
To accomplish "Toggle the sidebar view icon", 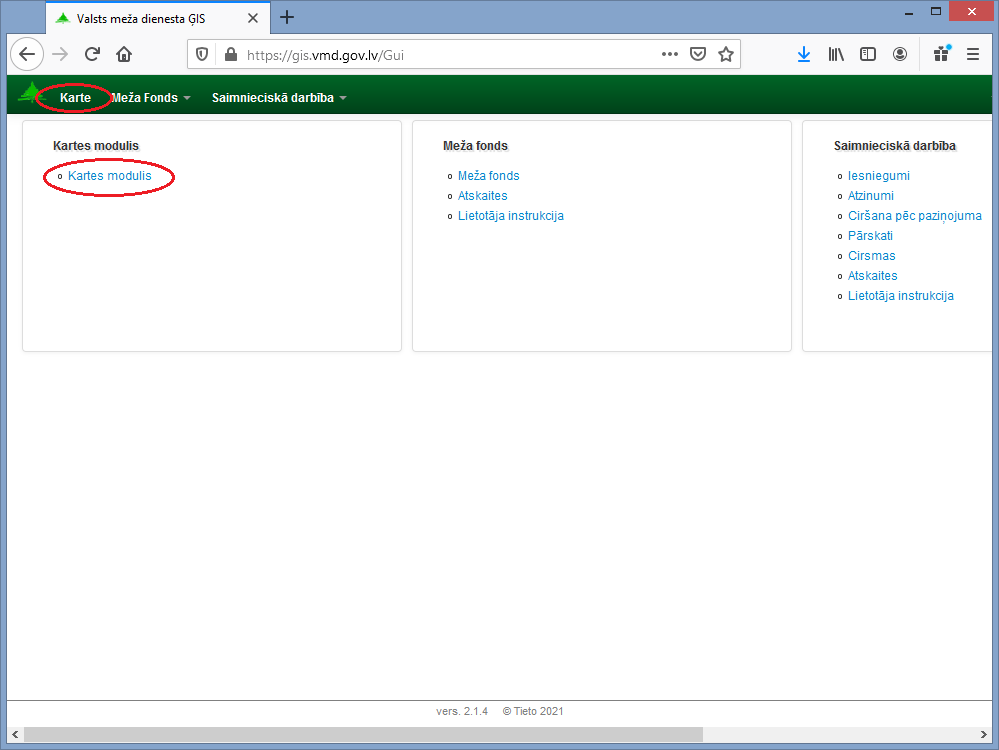I will coord(868,55).
